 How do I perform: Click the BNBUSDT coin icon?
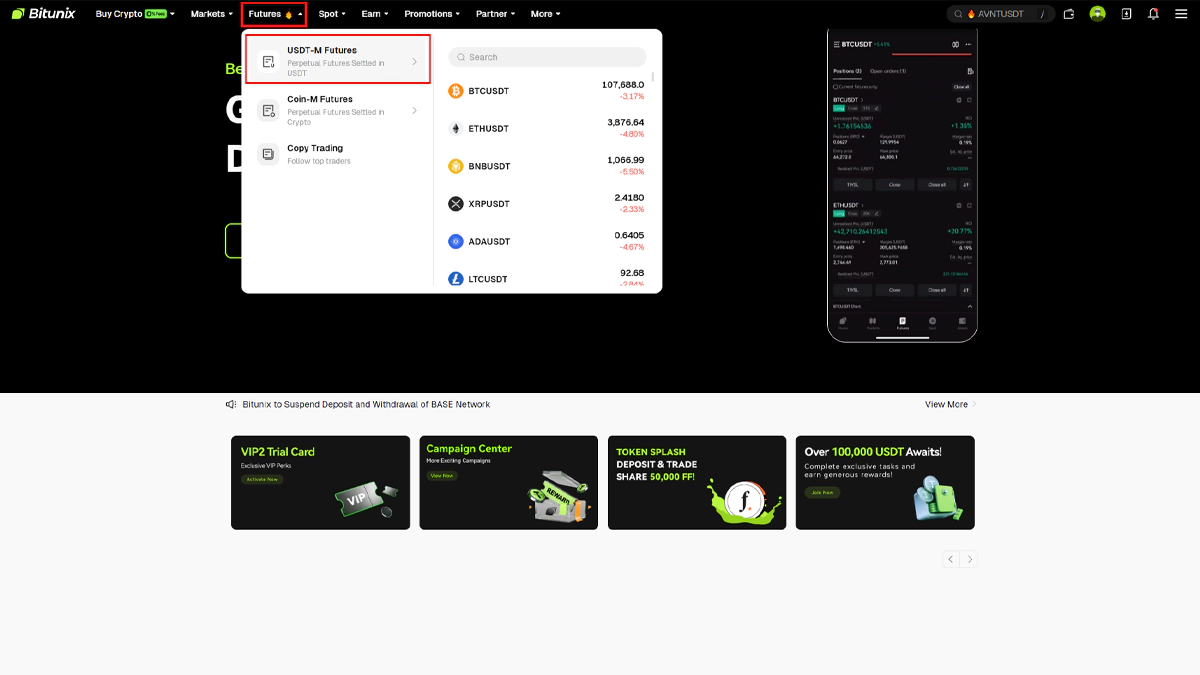456,166
